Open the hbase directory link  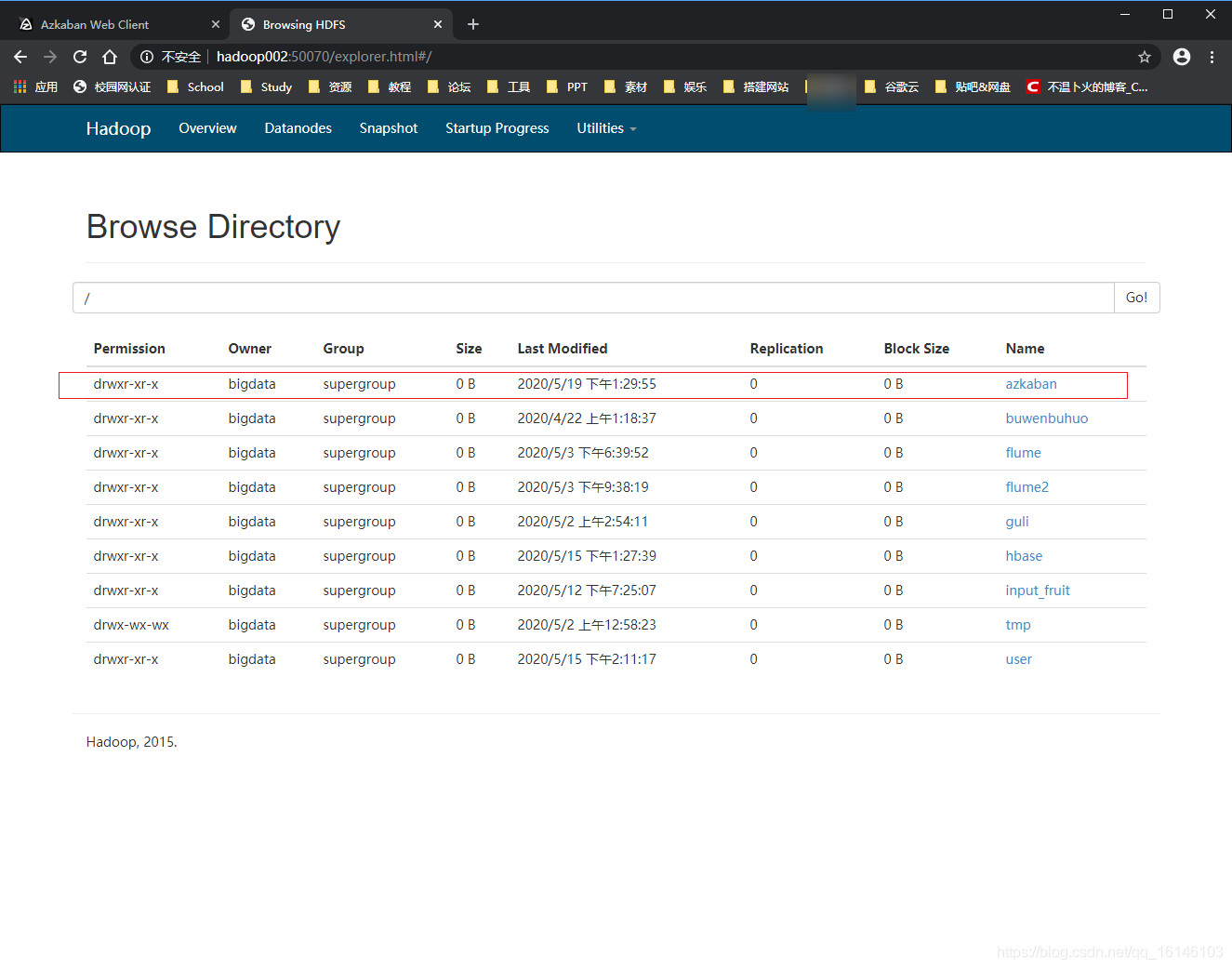click(x=1024, y=556)
